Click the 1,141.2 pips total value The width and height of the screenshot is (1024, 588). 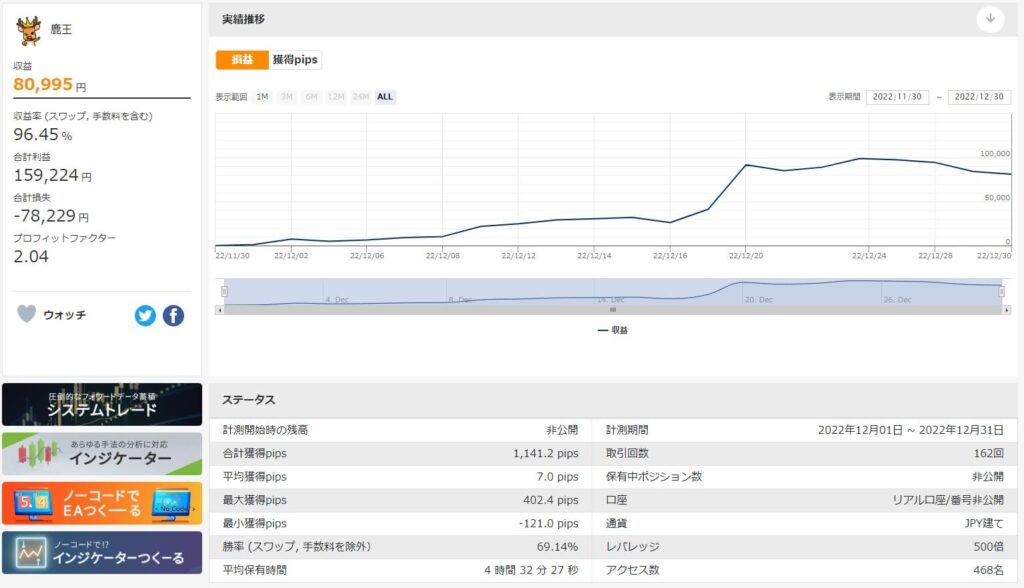545,453
